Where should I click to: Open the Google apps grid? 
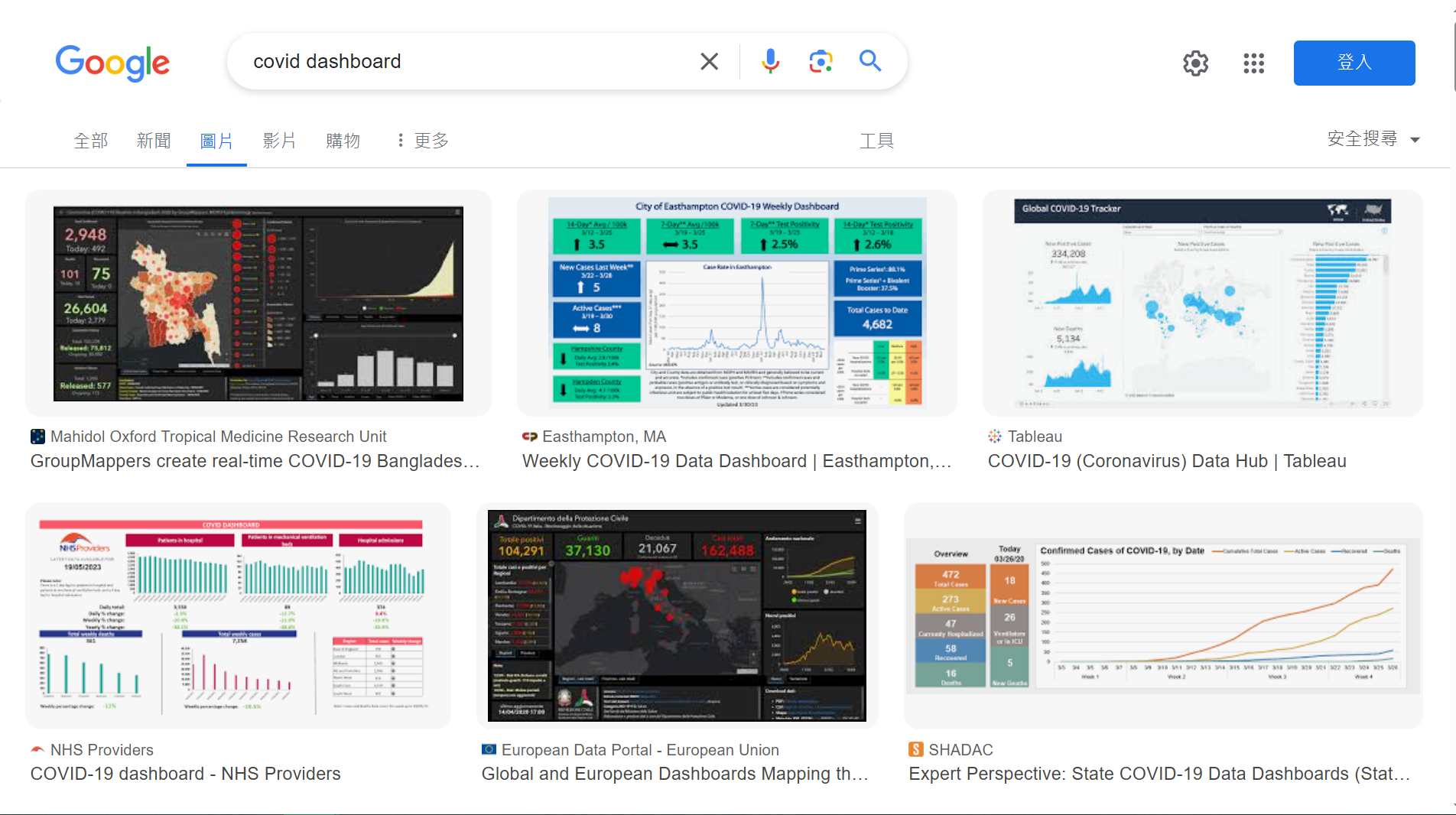1253,63
